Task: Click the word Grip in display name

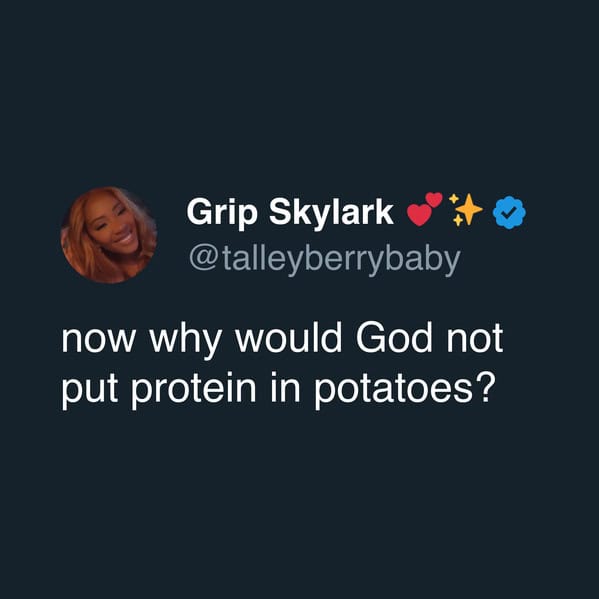Action: [222, 213]
